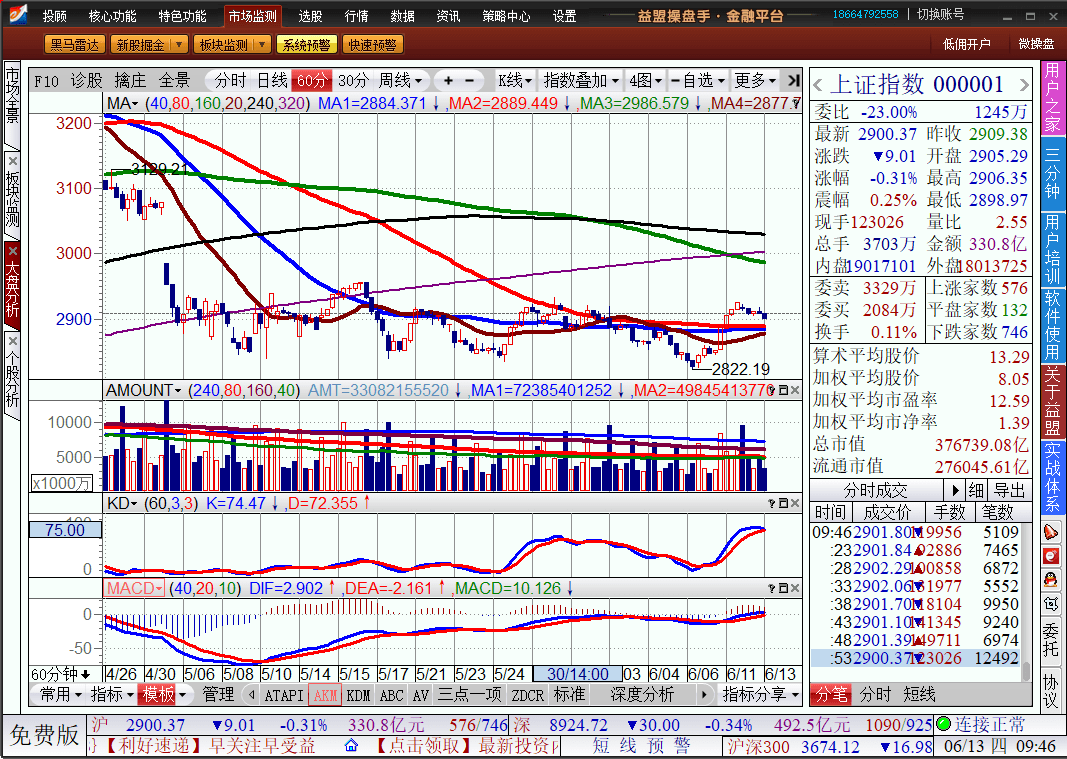Click the red Weibo icon in sidebar
This screenshot has width=1067, height=759.
point(1051,555)
